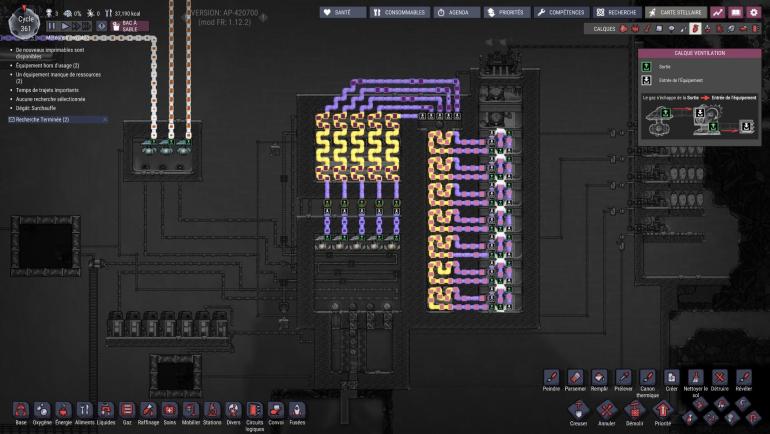Viewport: 770px width, 434px height.
Task: Toggle the highlighted ventilation overlay icon
Action: click(x=695, y=28)
